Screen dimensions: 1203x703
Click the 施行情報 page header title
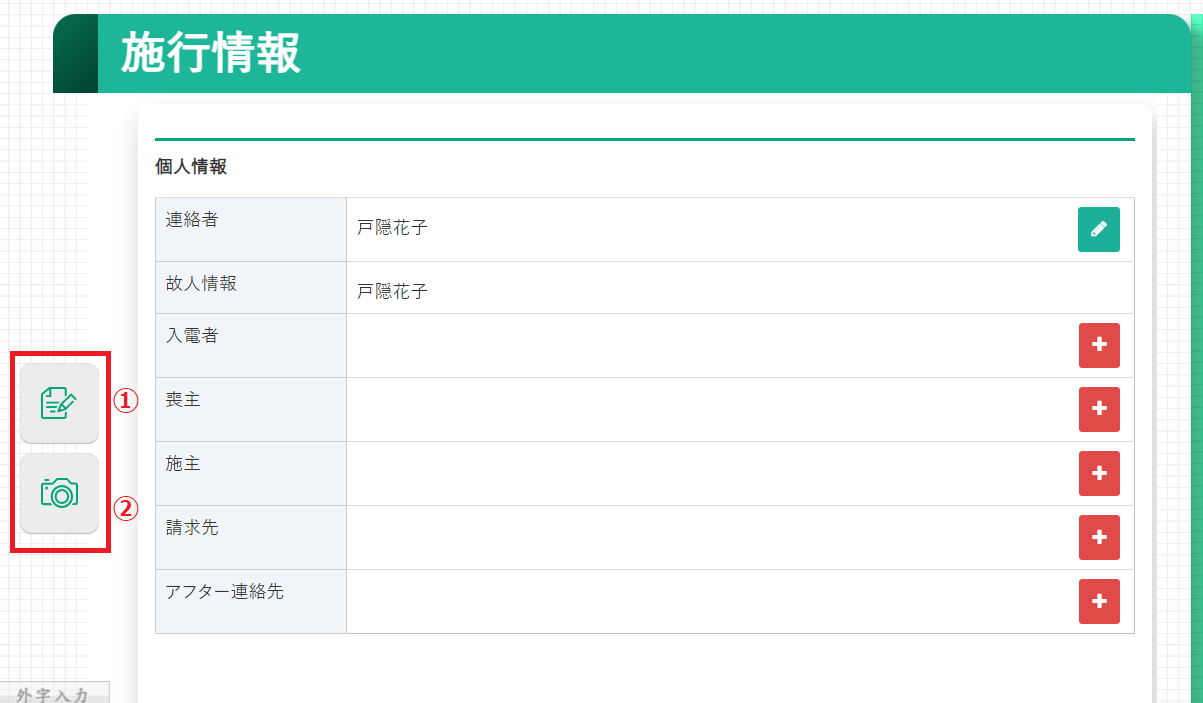pyautogui.click(x=210, y=53)
